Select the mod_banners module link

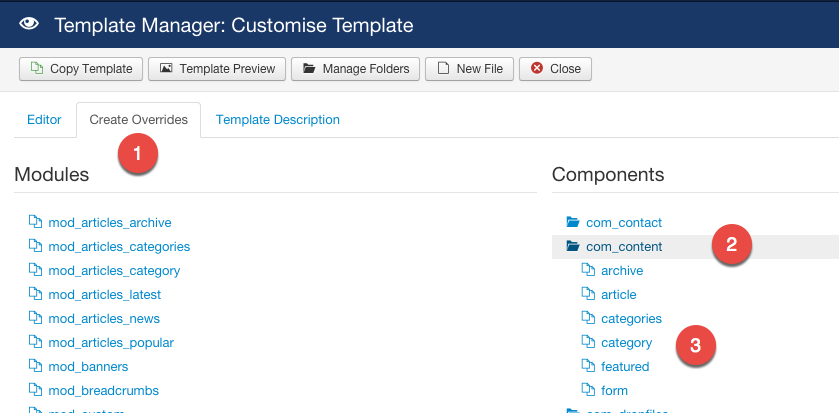pos(88,367)
